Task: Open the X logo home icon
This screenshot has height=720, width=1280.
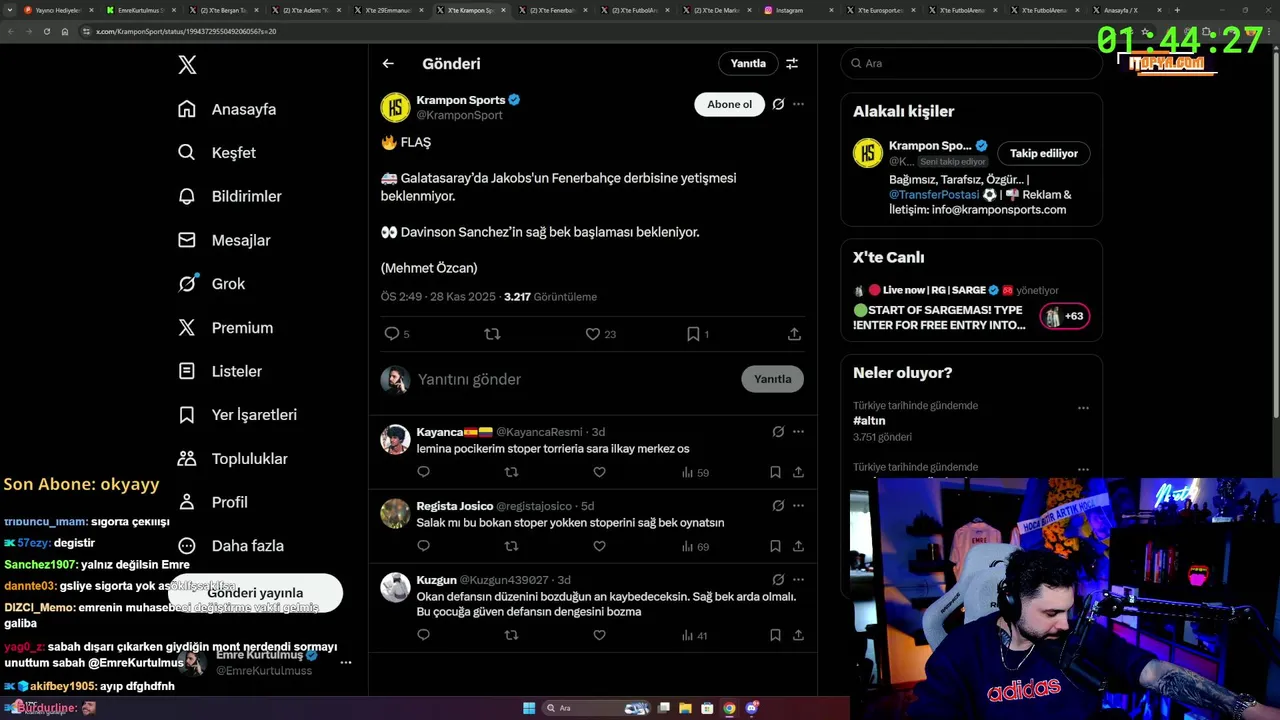Action: pos(187,65)
